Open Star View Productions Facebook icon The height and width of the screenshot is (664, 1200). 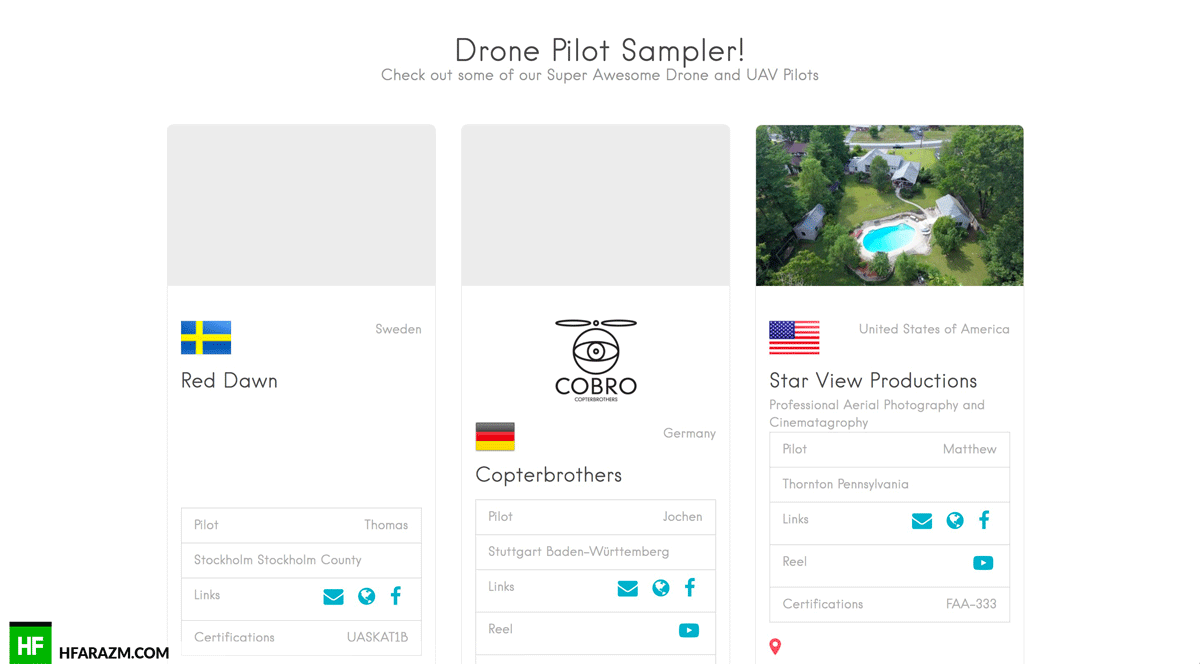pos(984,520)
